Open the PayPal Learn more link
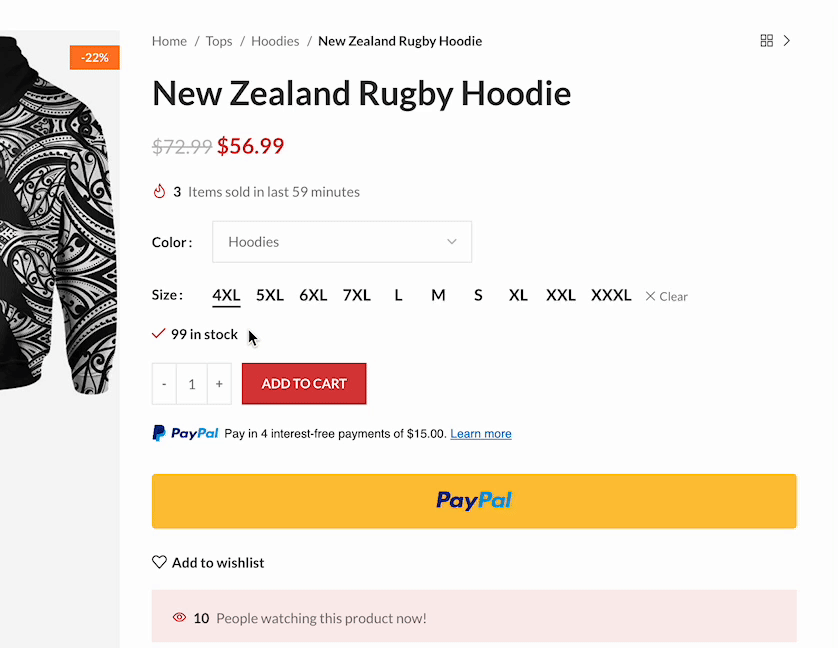838x648 pixels. point(481,434)
